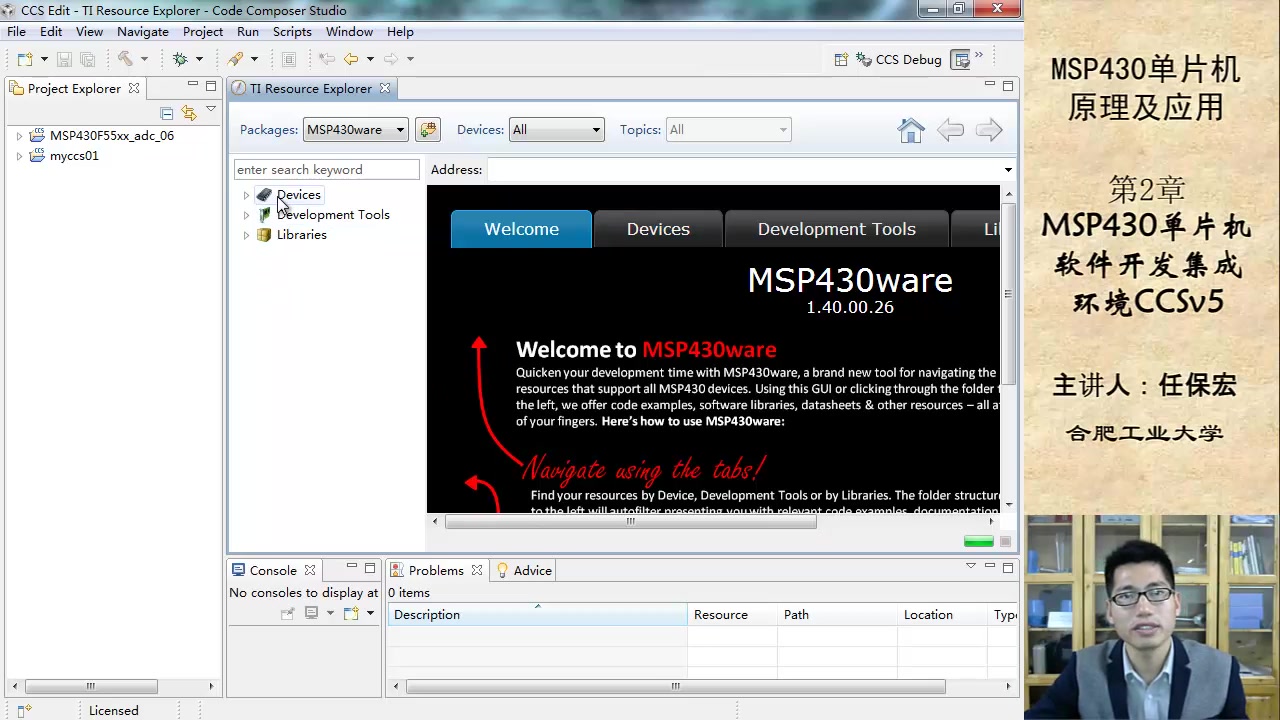1280x720 pixels.
Task: Click Resource Explorer back arrow icon
Action: click(x=950, y=130)
